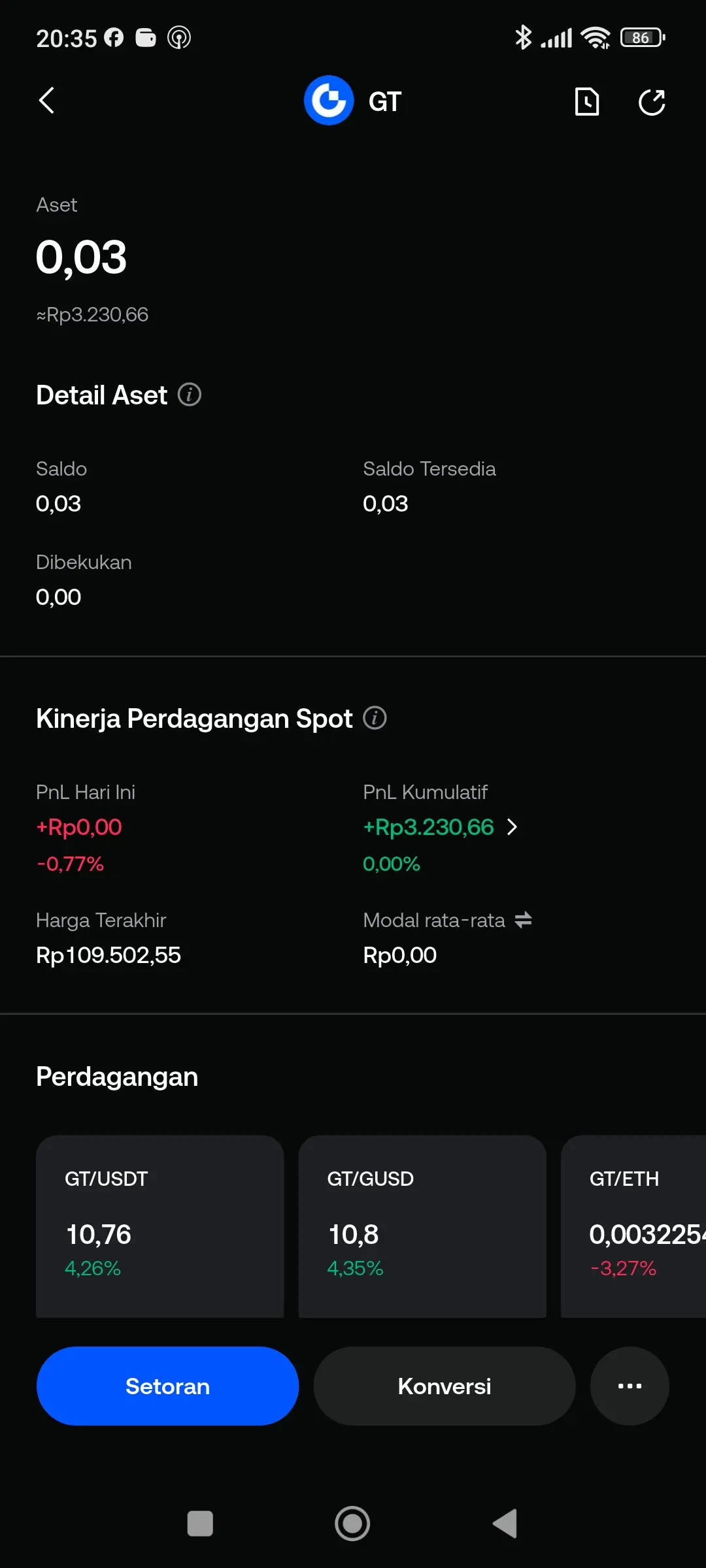706x1568 pixels.
Task: Tap the Android recent apps square button
Action: pos(200,1524)
